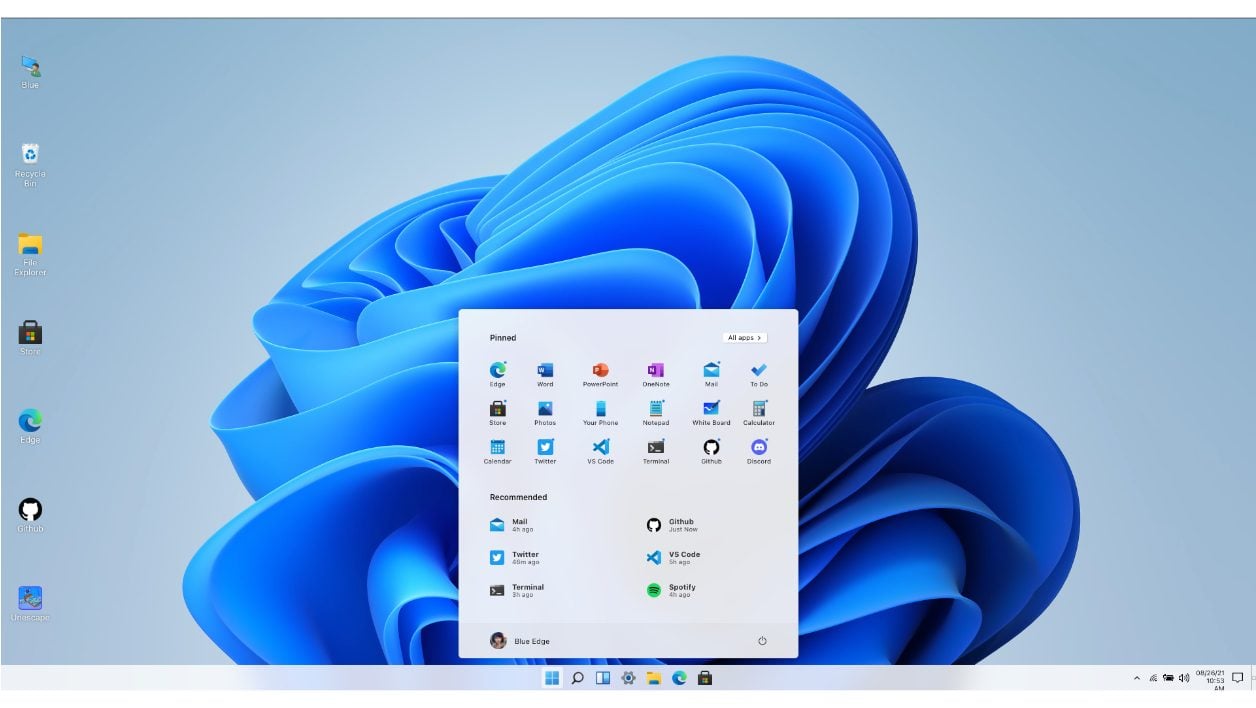This screenshot has width=1256, height=708.
Task: Open Mail in the Pinned section
Action: tap(711, 374)
